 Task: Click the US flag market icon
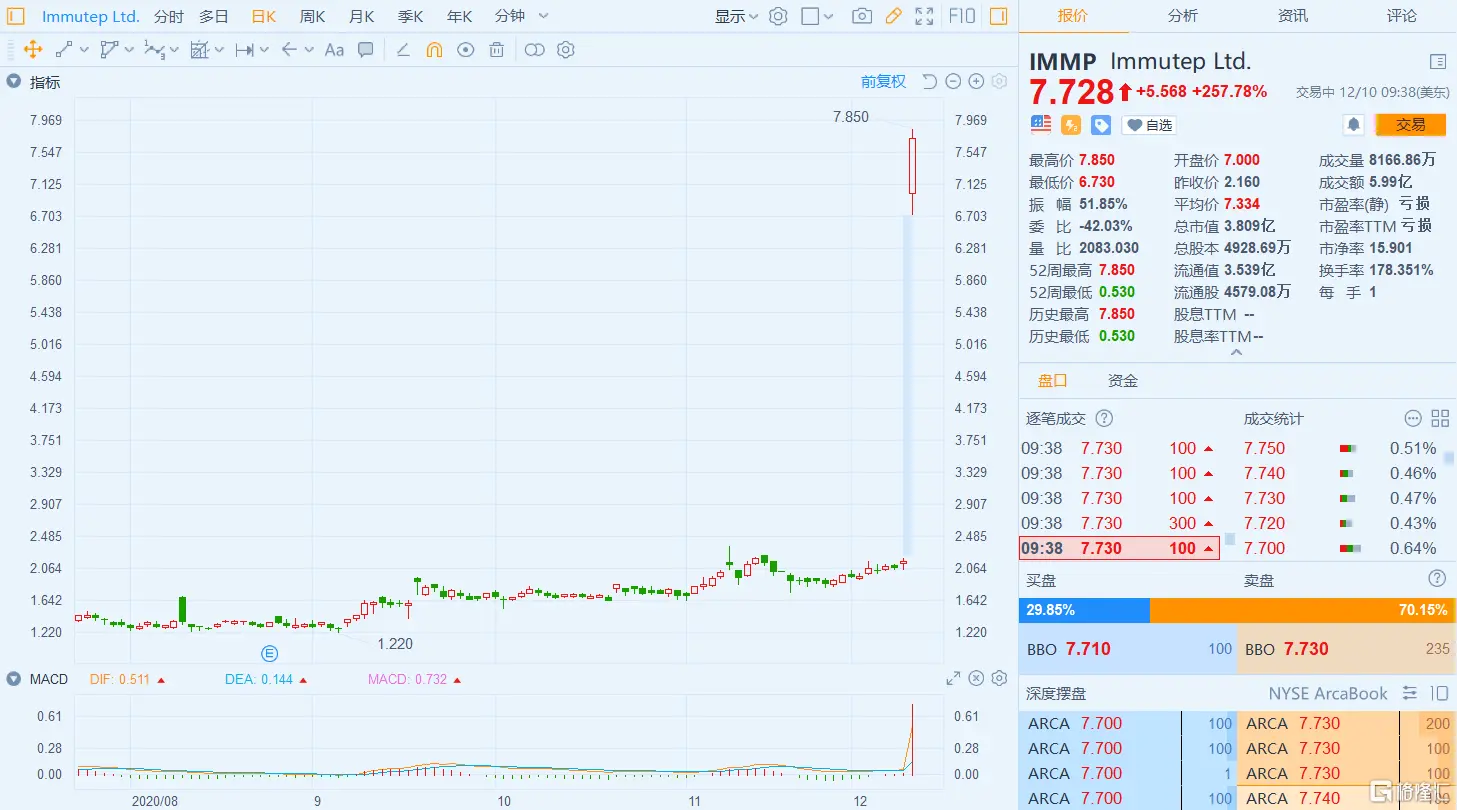point(1041,124)
